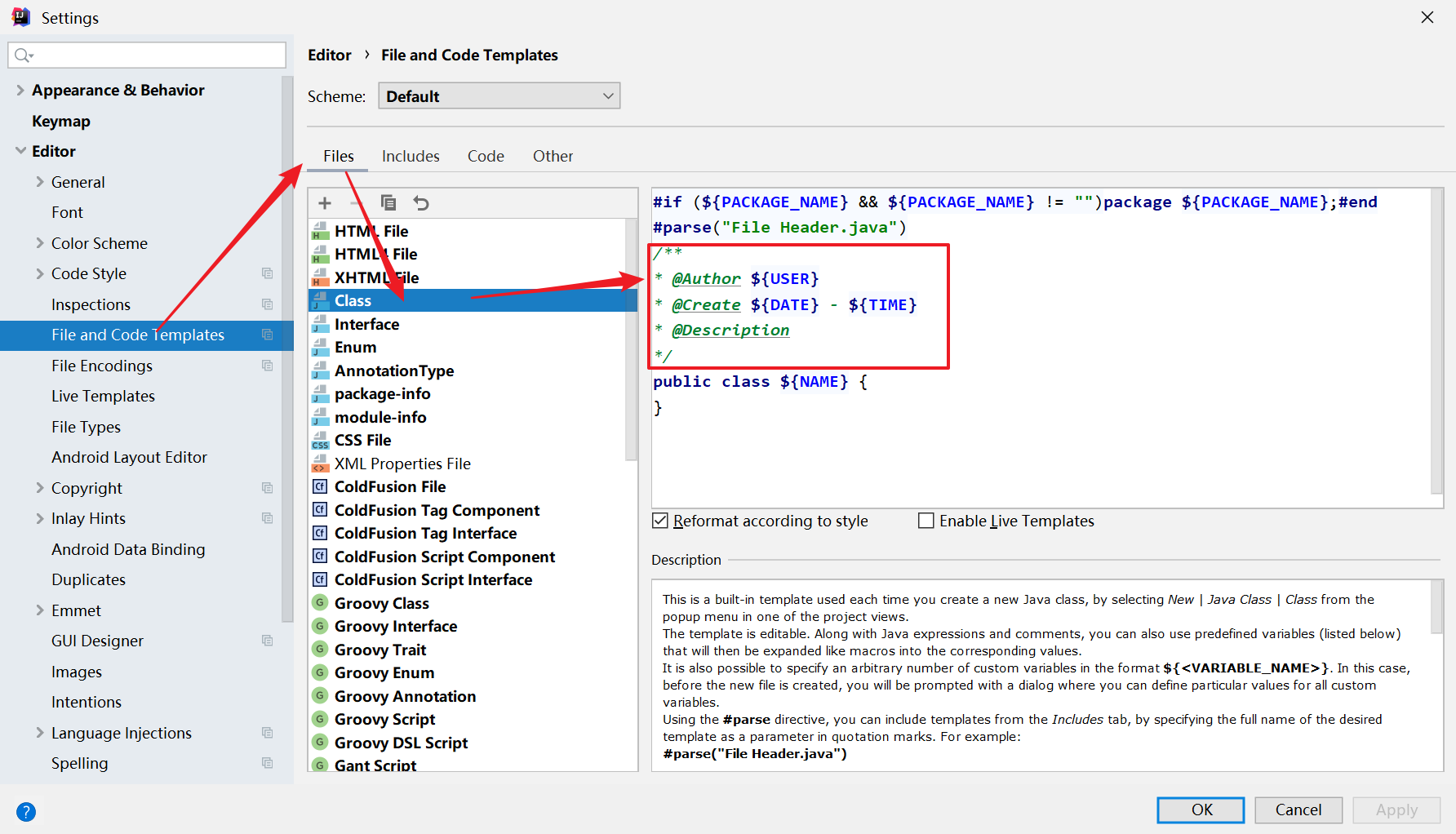
Task: Click the reset to default template icon
Action: [x=421, y=203]
